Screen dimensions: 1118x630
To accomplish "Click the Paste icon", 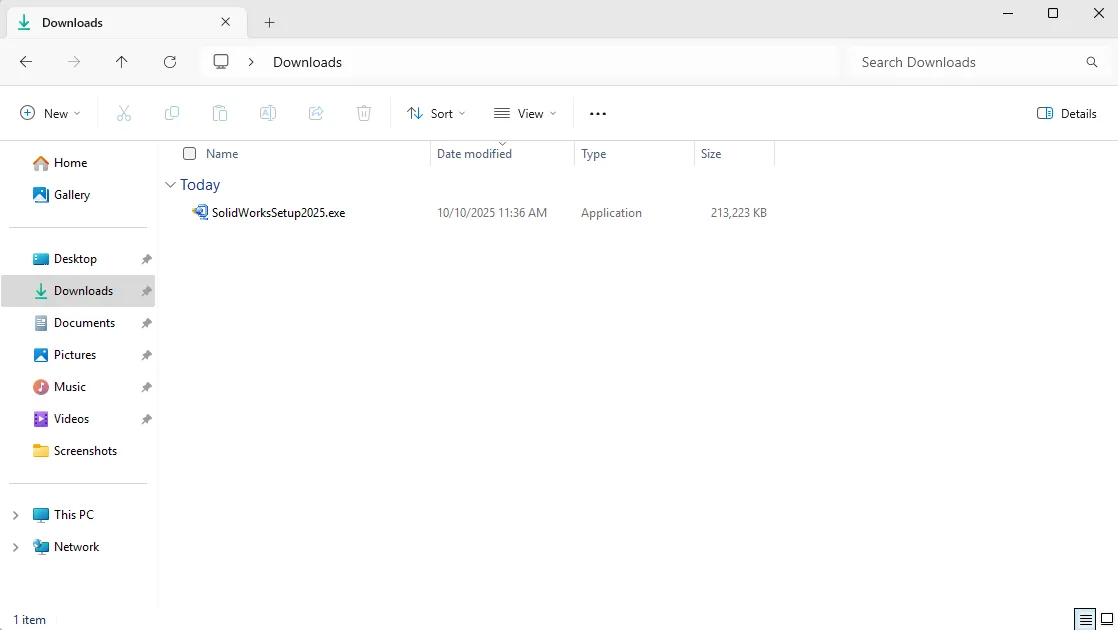I will (x=220, y=113).
